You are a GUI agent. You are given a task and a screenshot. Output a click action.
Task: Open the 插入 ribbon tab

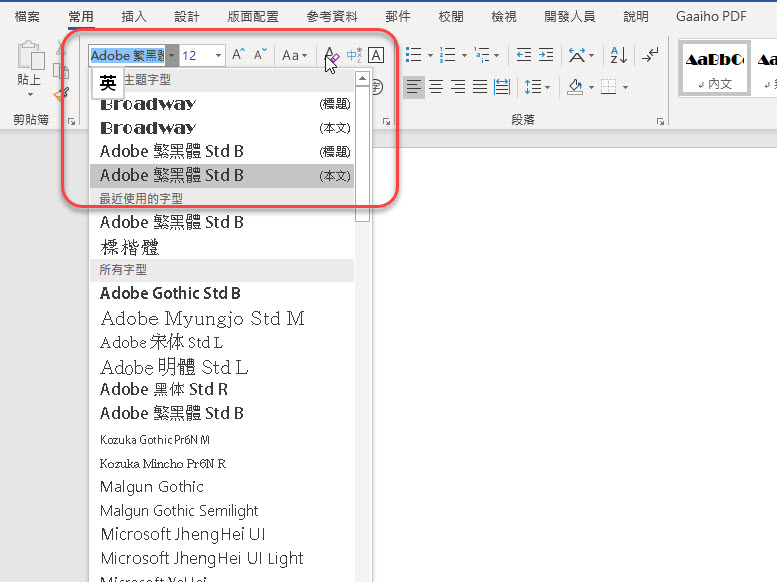tap(133, 17)
